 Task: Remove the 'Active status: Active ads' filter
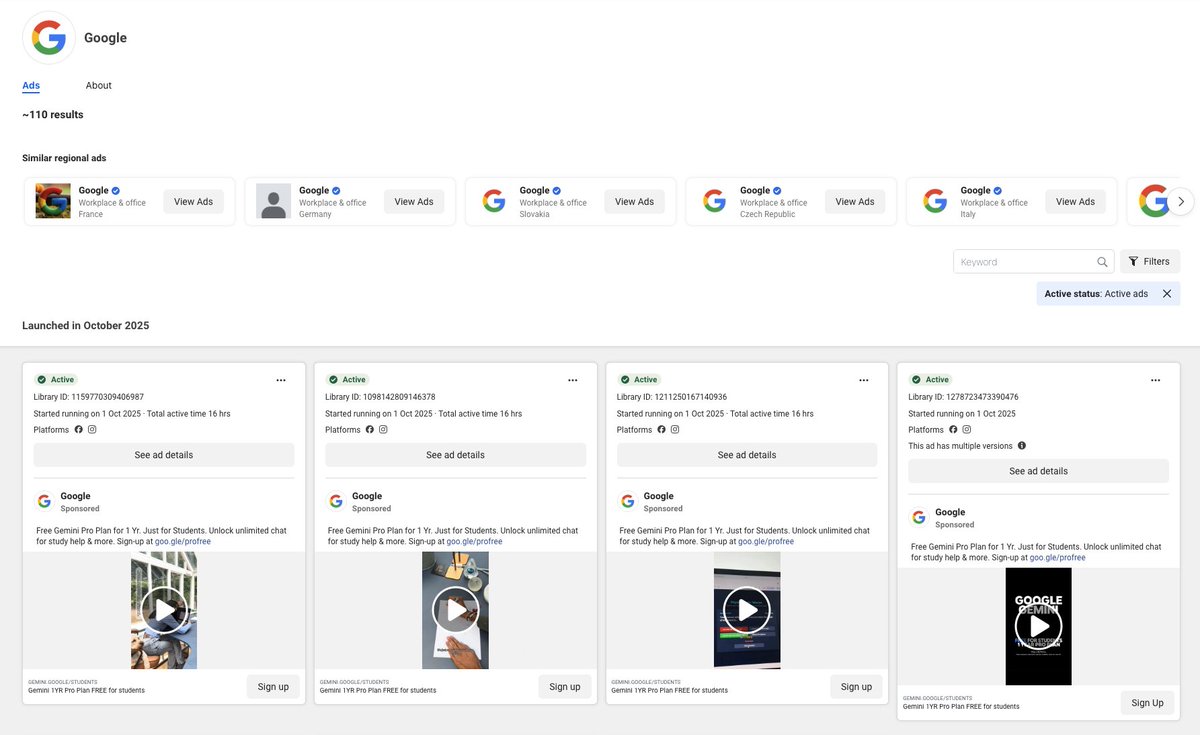(1167, 293)
